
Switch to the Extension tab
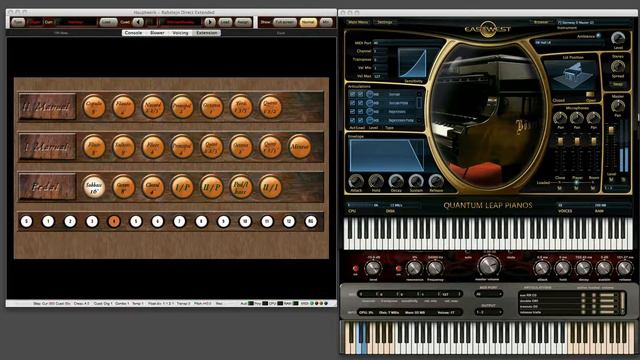207,33
